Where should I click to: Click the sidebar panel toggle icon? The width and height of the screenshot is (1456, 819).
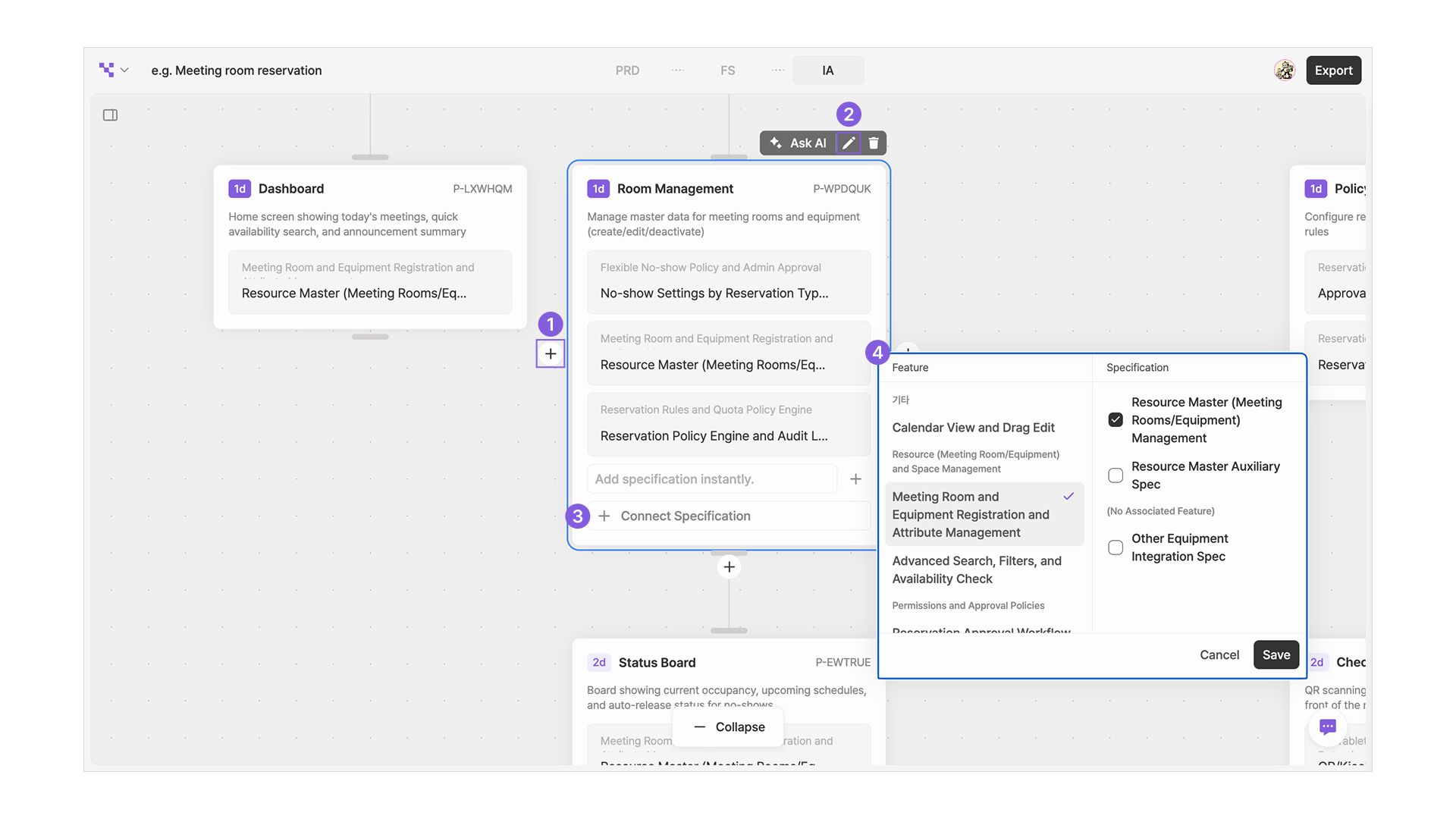coord(110,115)
